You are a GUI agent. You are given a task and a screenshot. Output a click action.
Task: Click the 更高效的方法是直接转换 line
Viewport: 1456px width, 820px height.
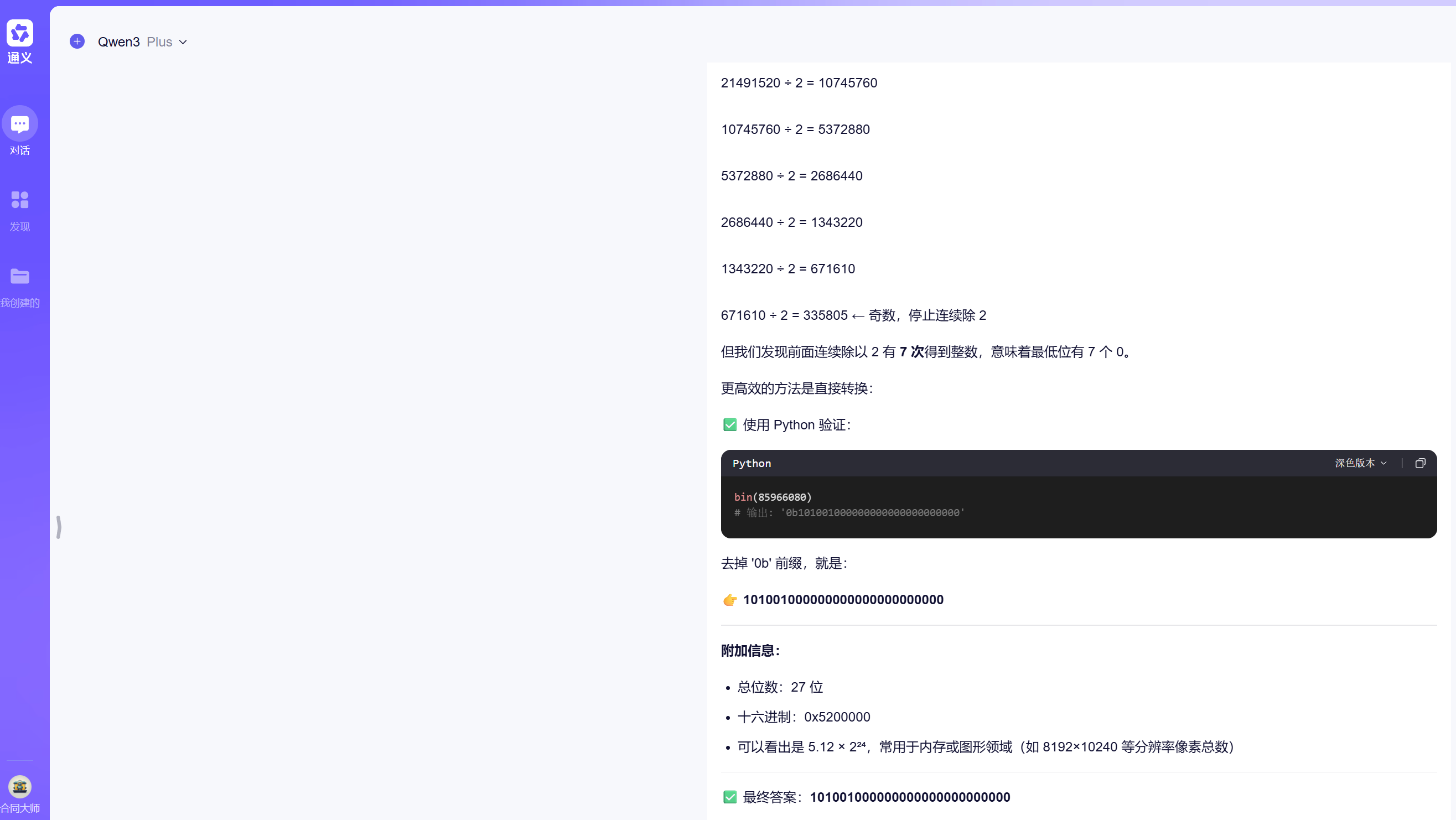pyautogui.click(x=796, y=388)
